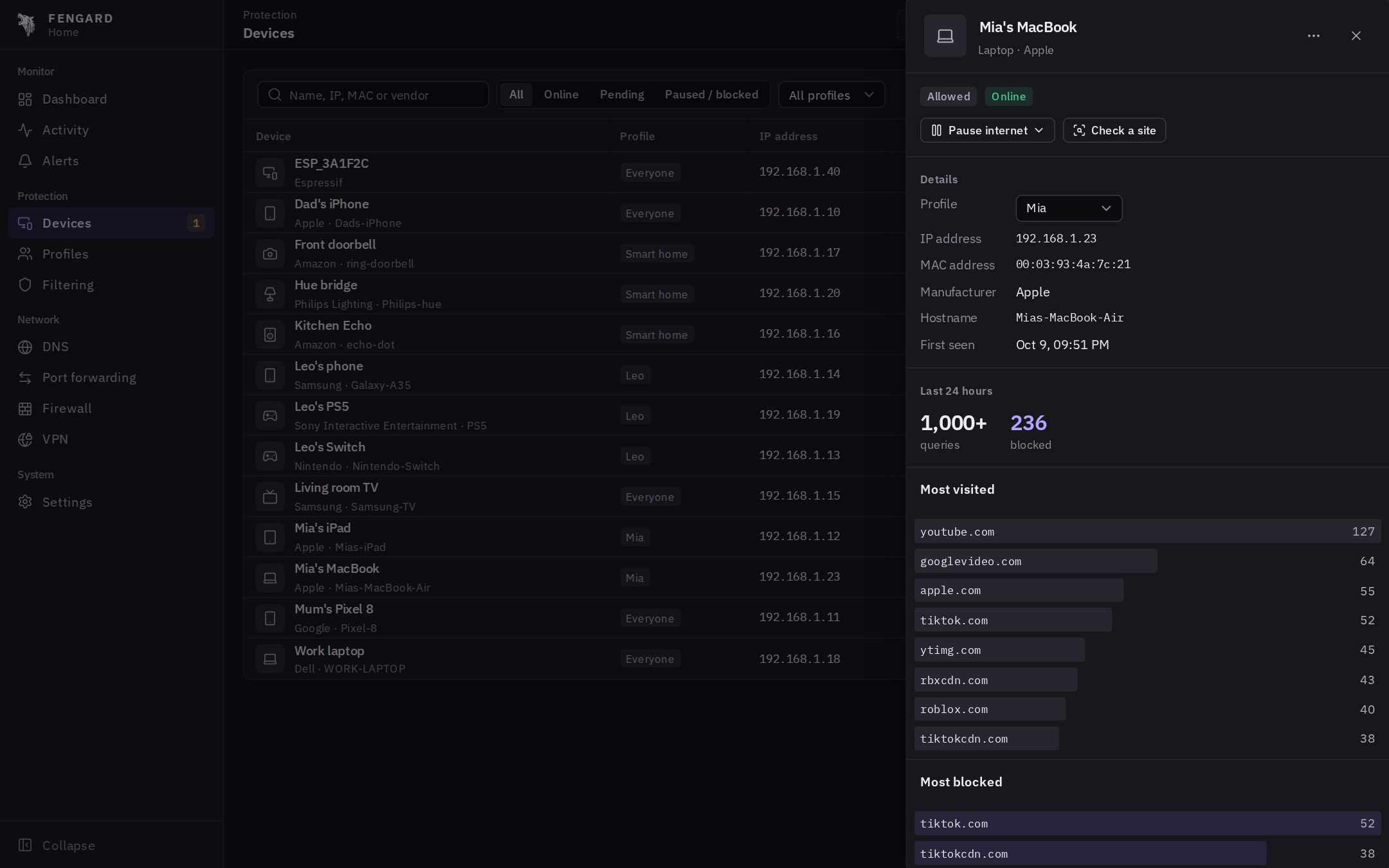
Task: Click the youtube.com most visited bar
Action: click(1147, 532)
